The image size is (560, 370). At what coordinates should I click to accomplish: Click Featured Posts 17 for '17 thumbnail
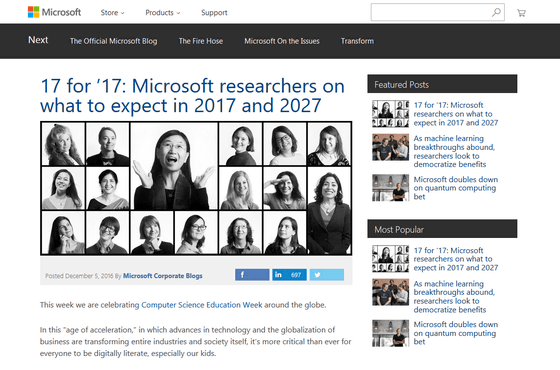click(390, 114)
